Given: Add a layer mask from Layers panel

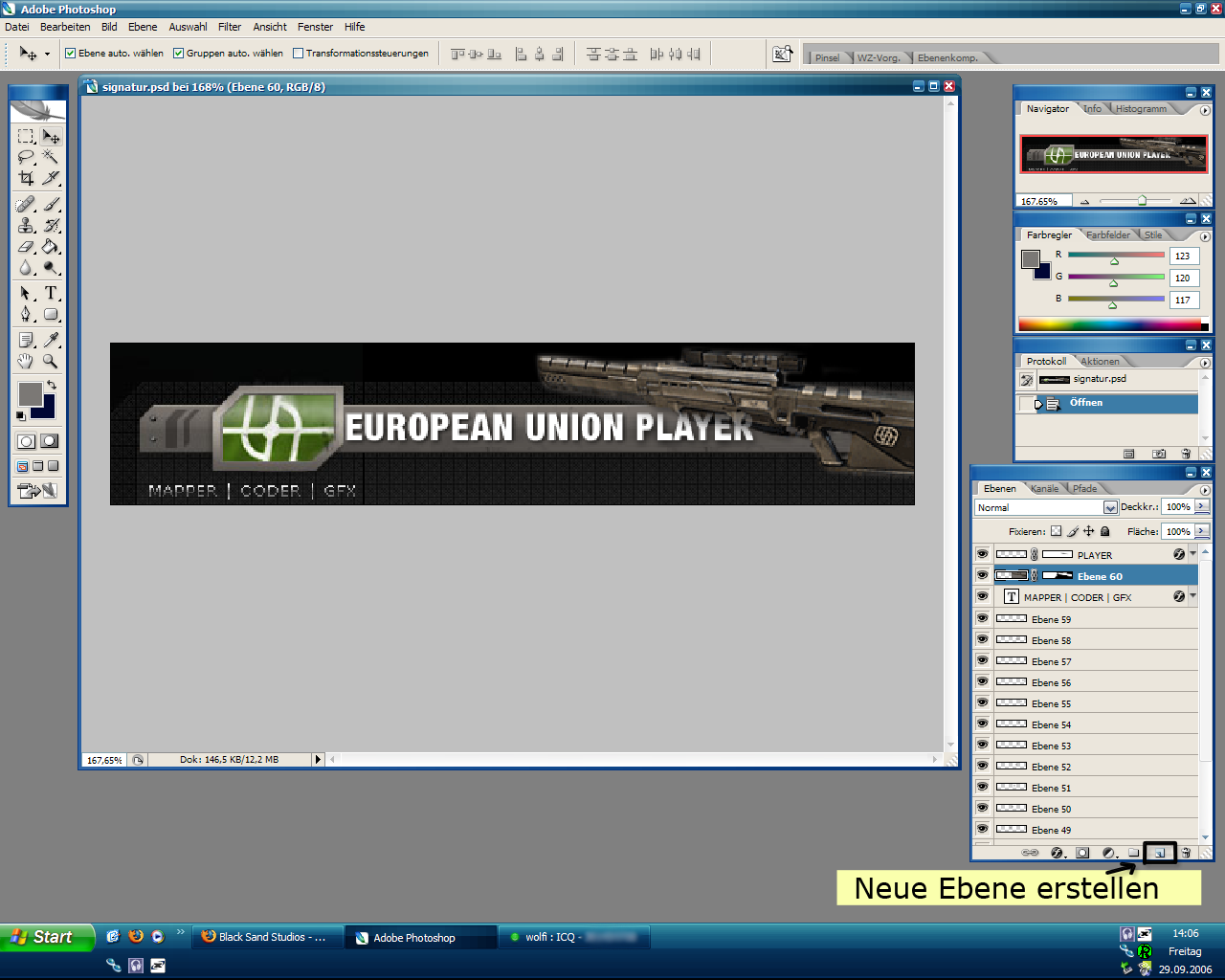Looking at the screenshot, I should point(1082,852).
